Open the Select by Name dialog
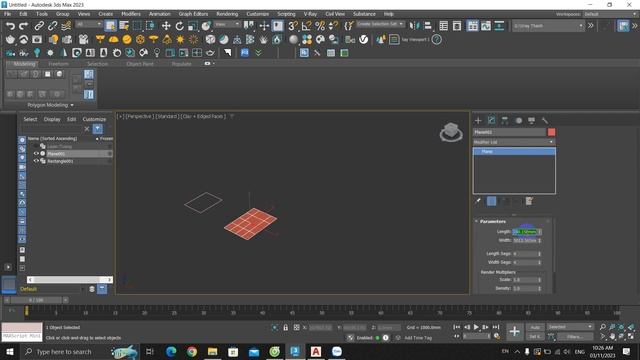This screenshot has width=640, height=360. pos(124,26)
